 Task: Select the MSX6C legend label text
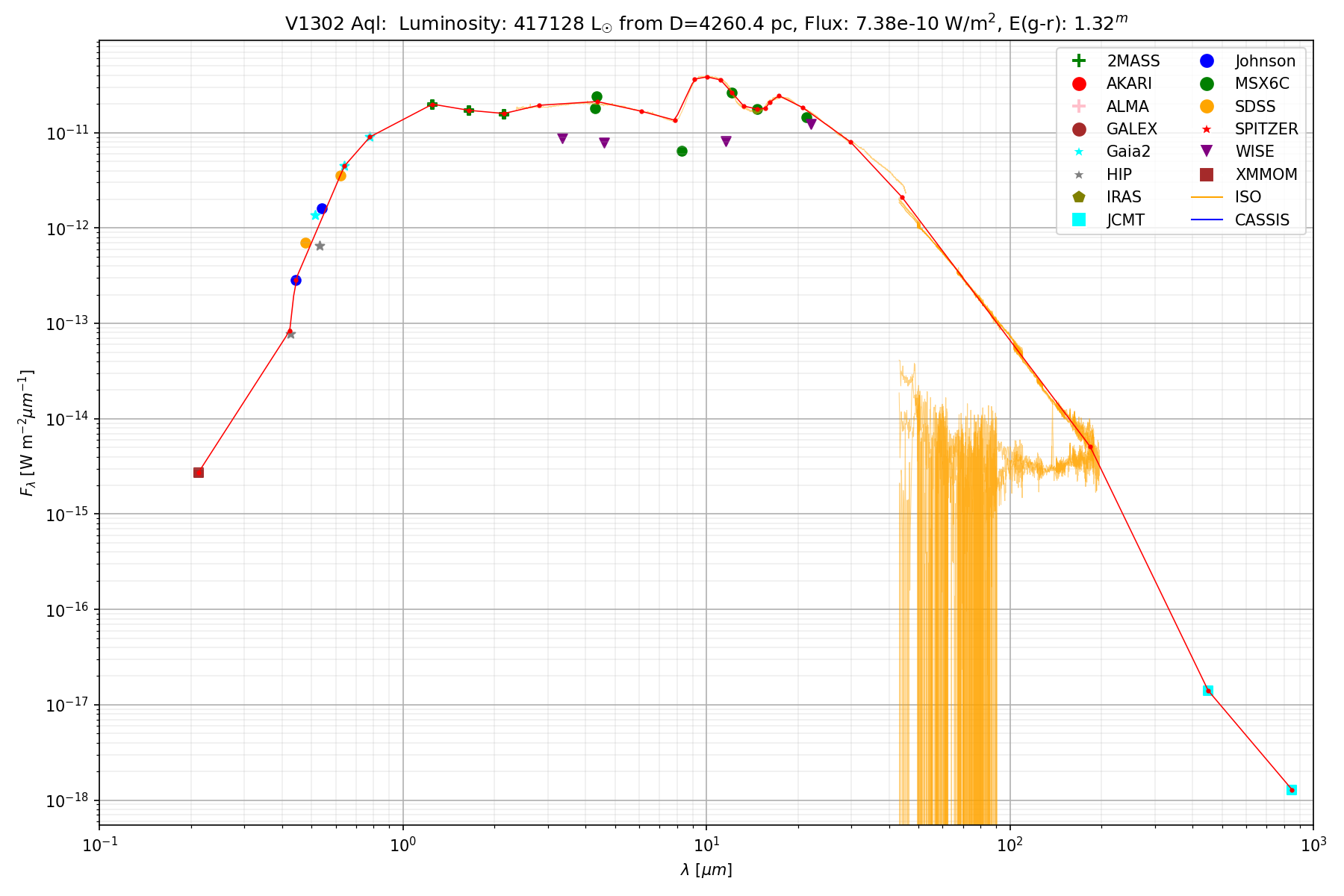point(1262,84)
